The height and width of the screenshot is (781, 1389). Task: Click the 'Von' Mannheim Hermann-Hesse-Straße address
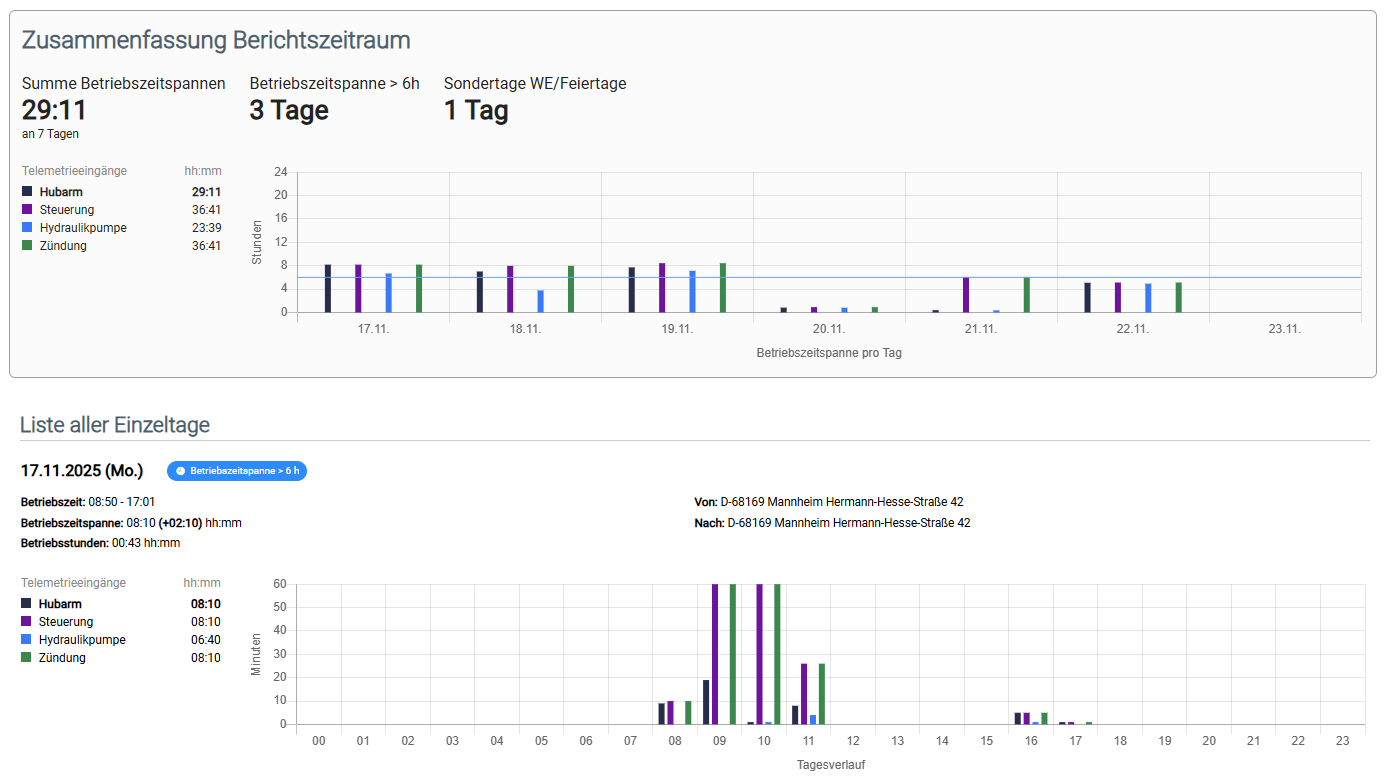point(845,502)
